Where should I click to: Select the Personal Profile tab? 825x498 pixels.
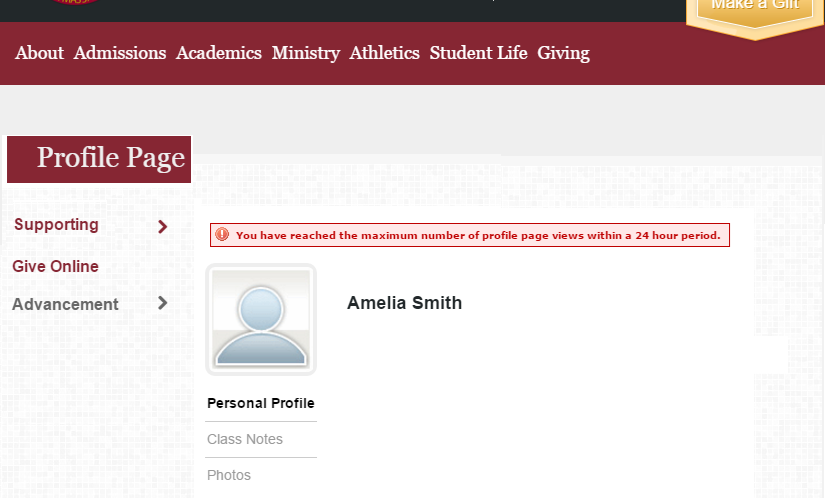pyautogui.click(x=261, y=403)
